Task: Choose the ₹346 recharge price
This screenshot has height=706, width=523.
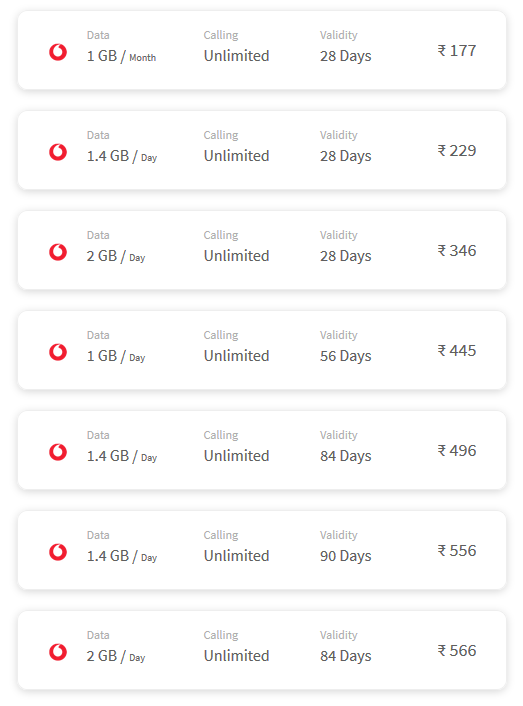Action: click(457, 250)
